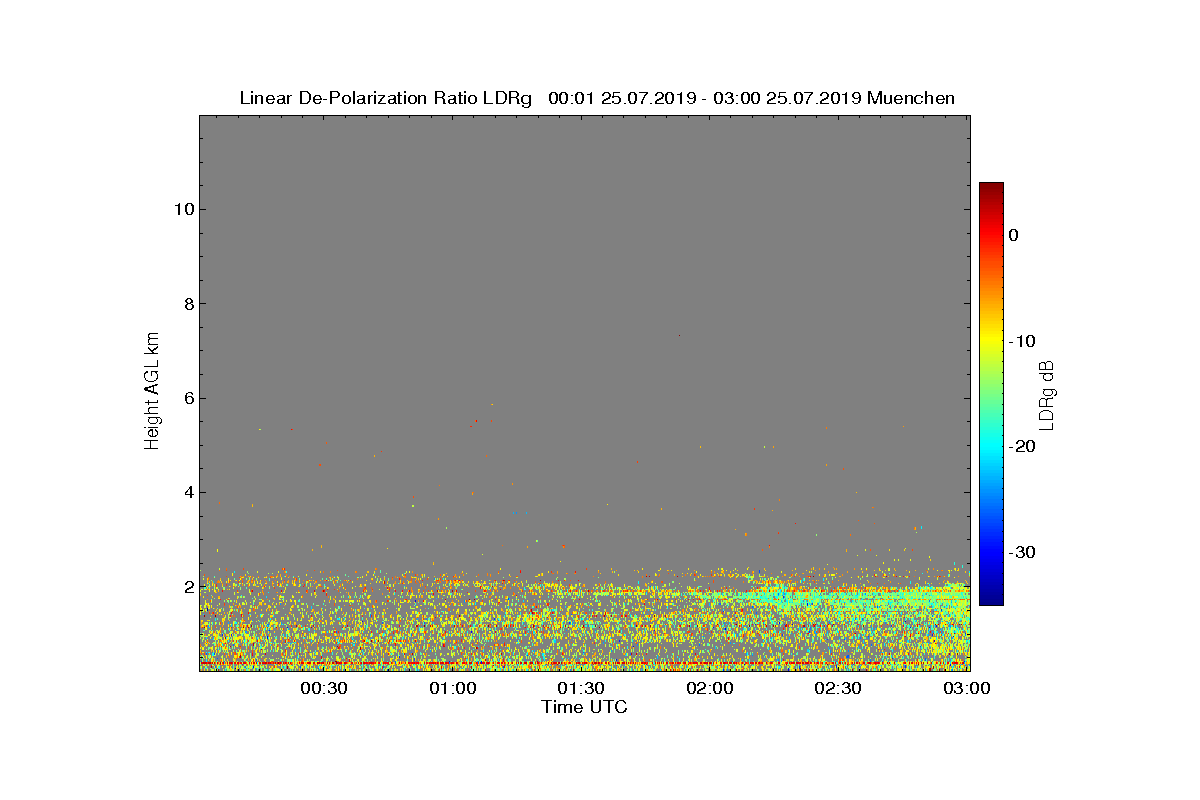Click the height tick label 10
Viewport: 1200px width, 800px height.
(182, 209)
